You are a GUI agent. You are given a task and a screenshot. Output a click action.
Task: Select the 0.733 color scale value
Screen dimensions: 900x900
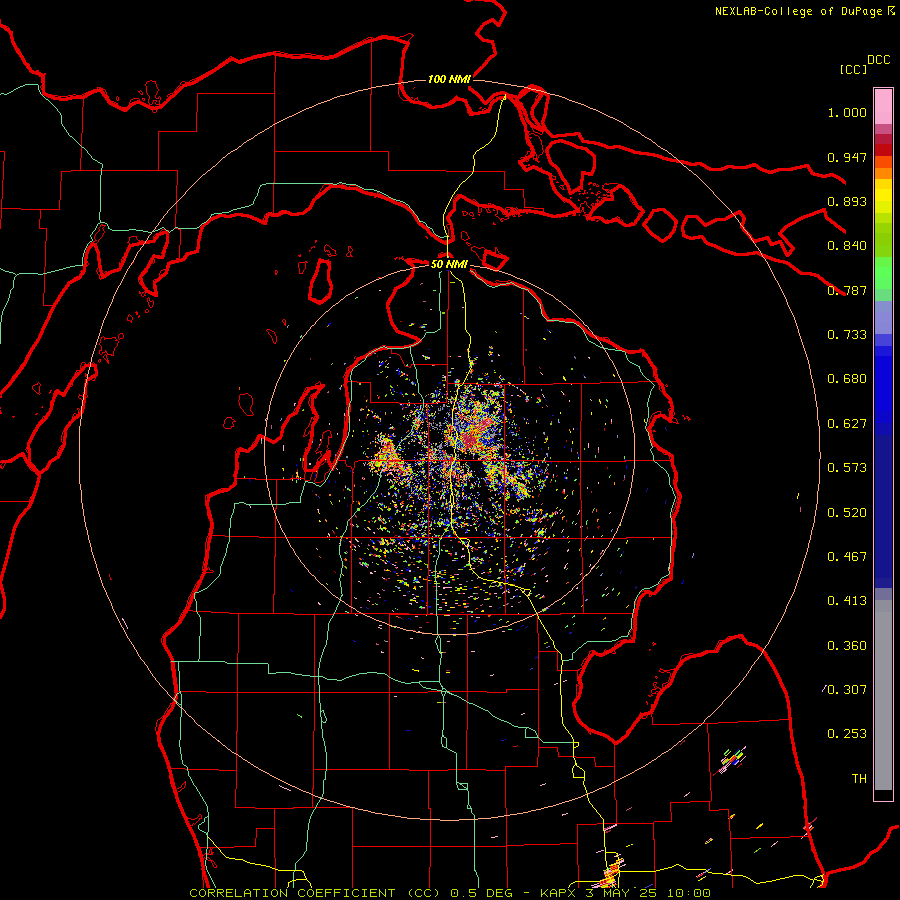coord(847,335)
